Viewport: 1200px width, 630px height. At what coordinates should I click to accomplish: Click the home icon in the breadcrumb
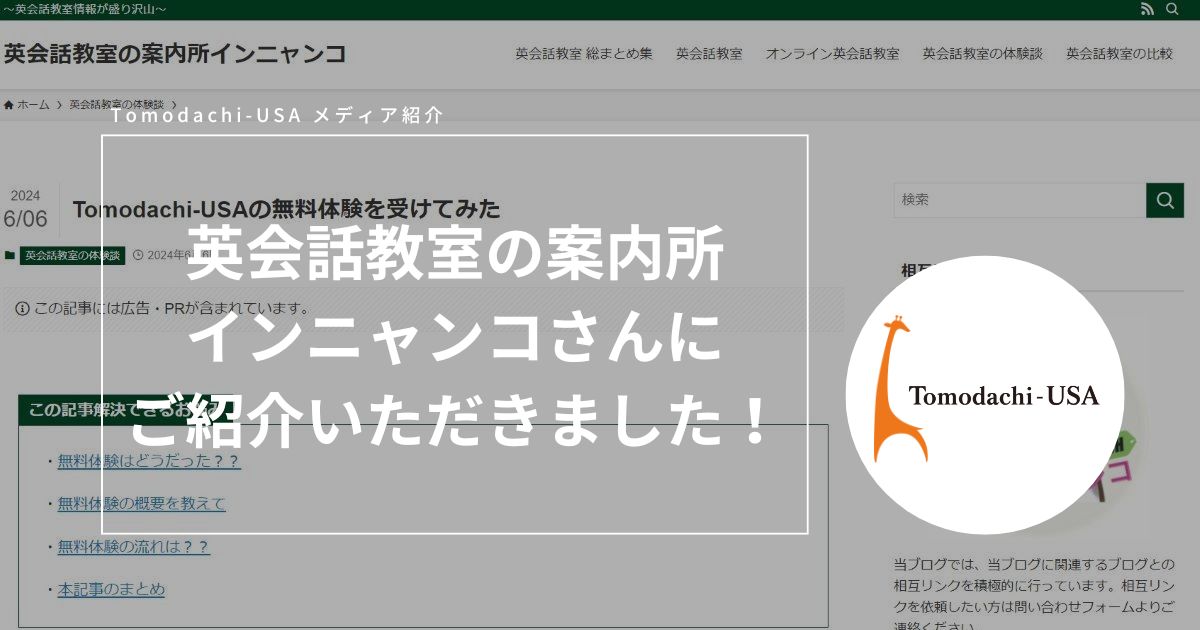9,104
